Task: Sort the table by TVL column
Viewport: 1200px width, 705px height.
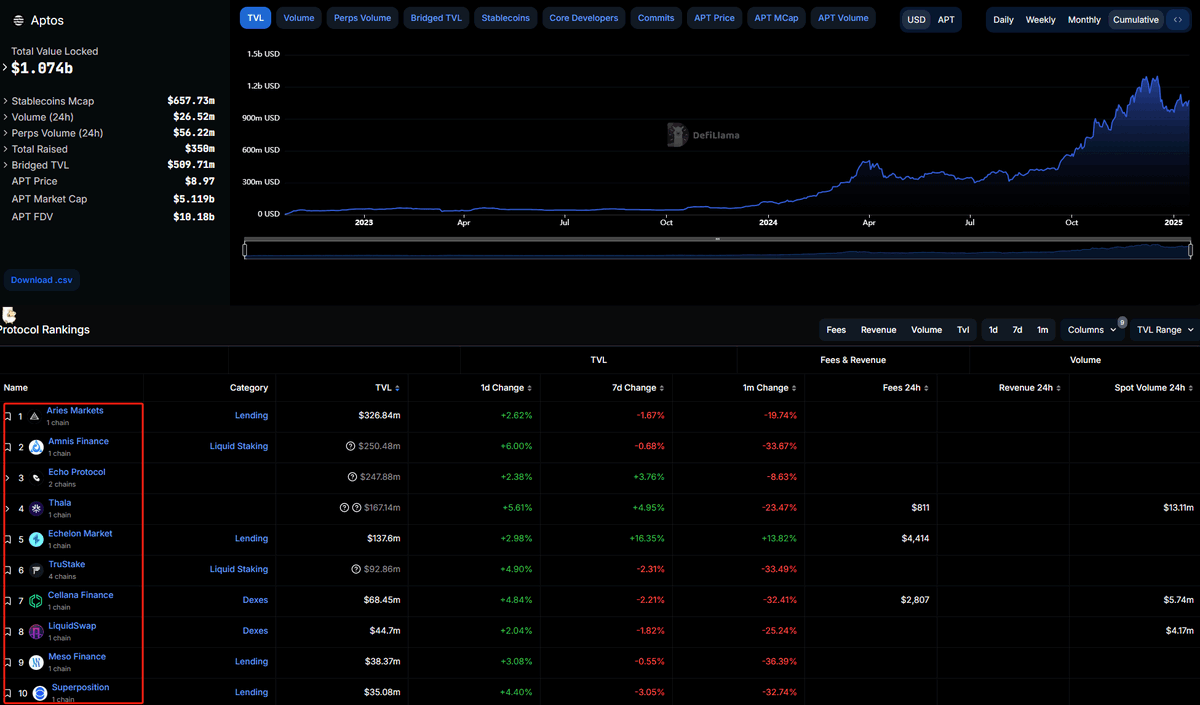Action: tap(386, 388)
